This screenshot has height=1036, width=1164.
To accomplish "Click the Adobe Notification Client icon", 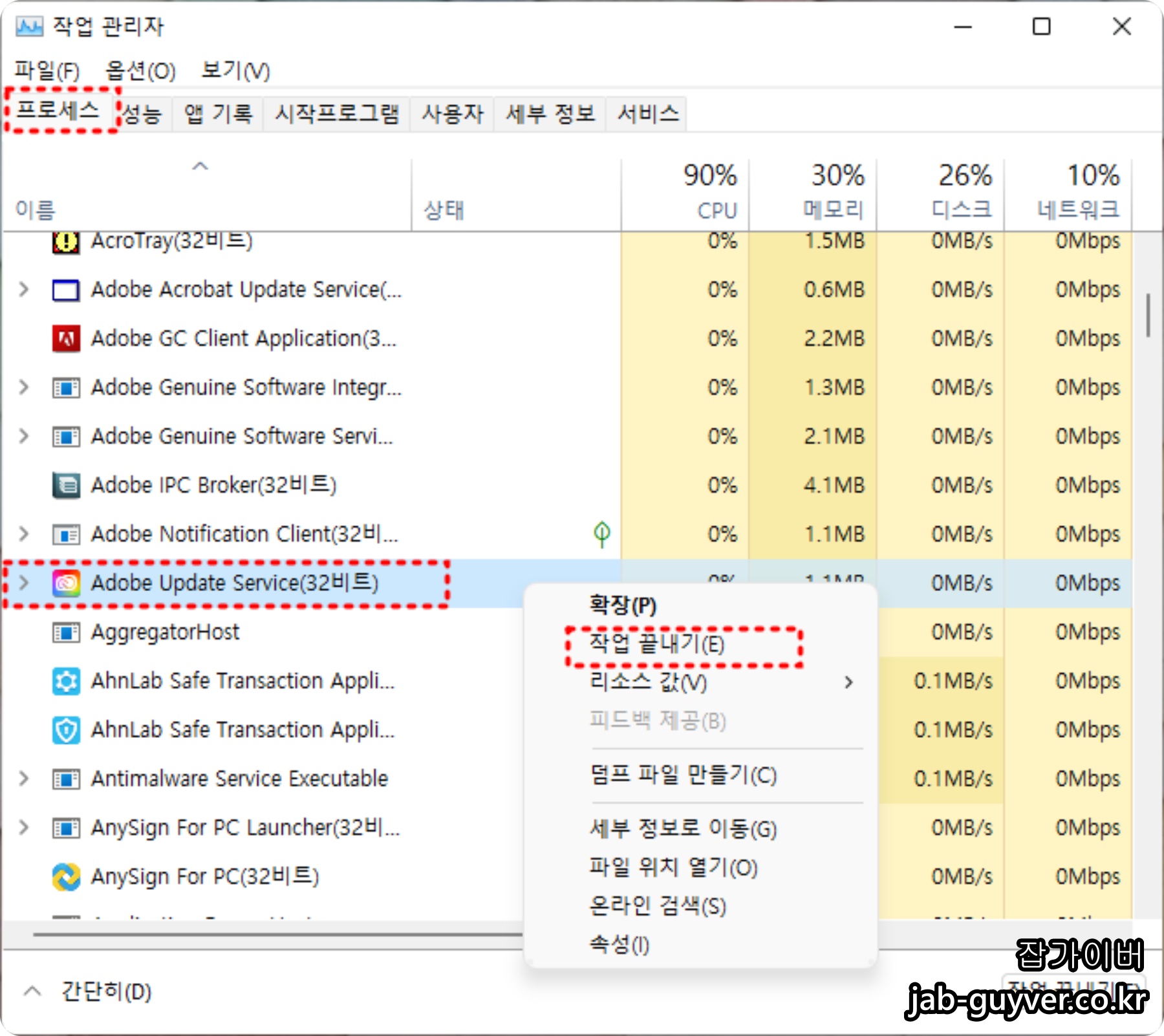I will (66, 535).
